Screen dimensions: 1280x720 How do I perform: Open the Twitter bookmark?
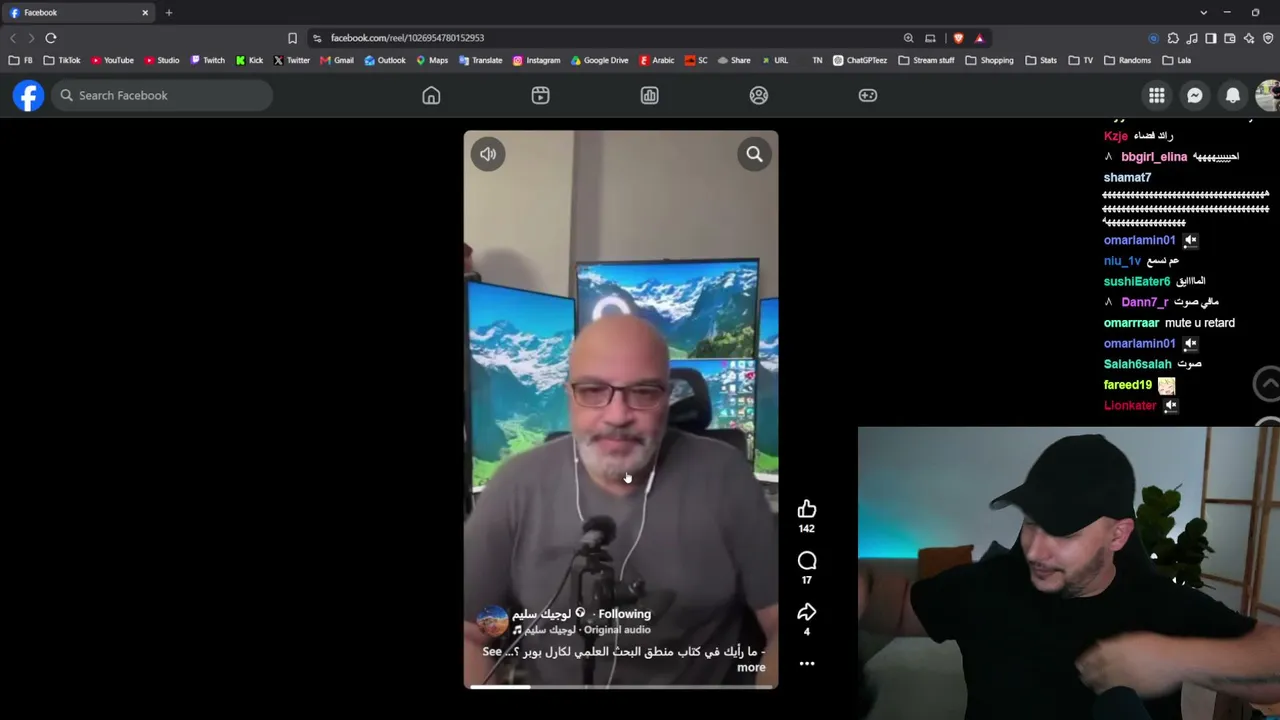point(292,60)
